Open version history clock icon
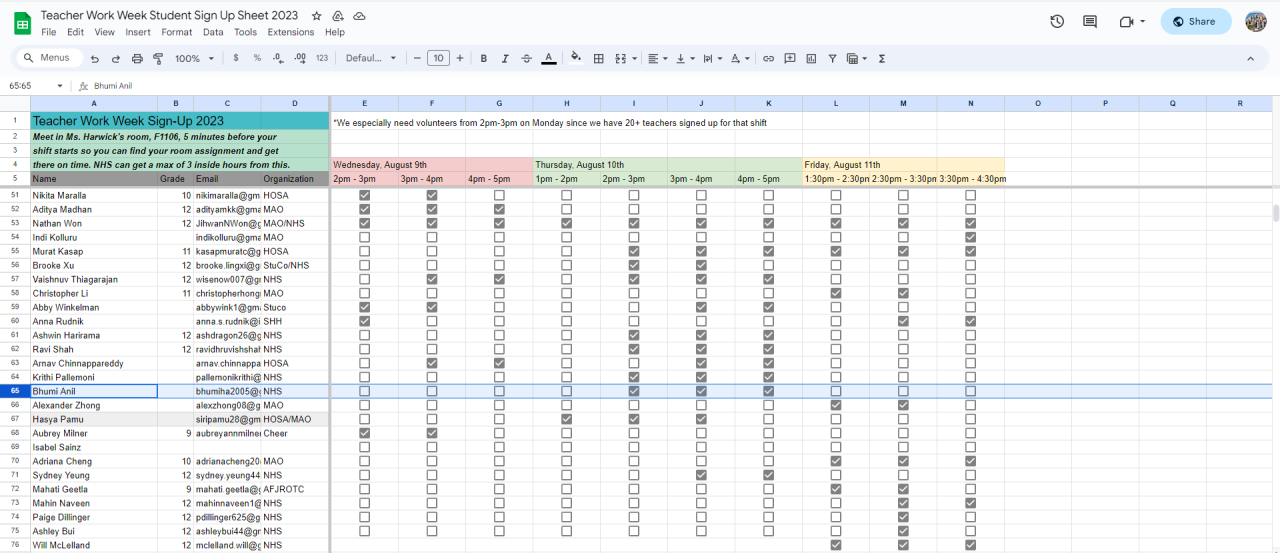This screenshot has height=553, width=1280. pos(1057,21)
